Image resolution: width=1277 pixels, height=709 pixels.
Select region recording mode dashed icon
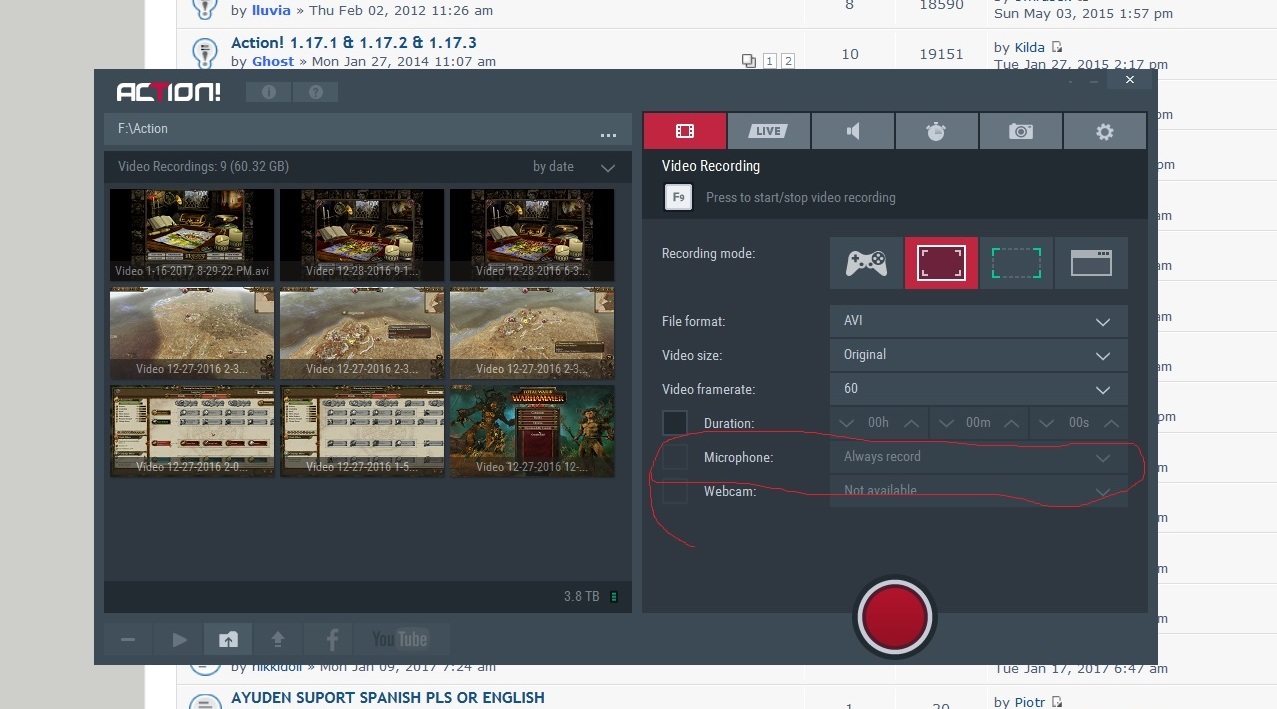coord(1016,263)
